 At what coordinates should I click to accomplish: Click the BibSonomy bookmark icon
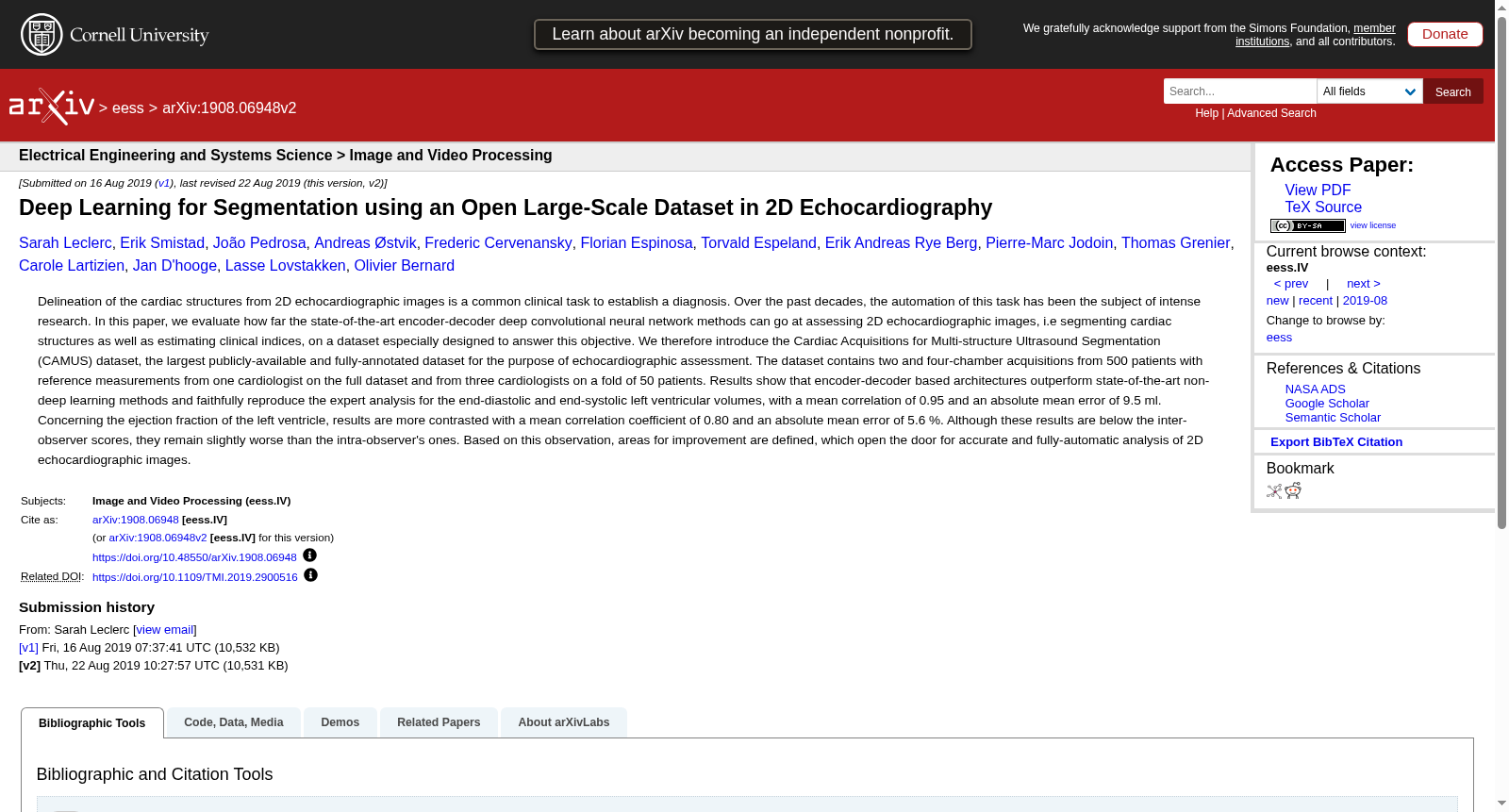click(x=1274, y=490)
